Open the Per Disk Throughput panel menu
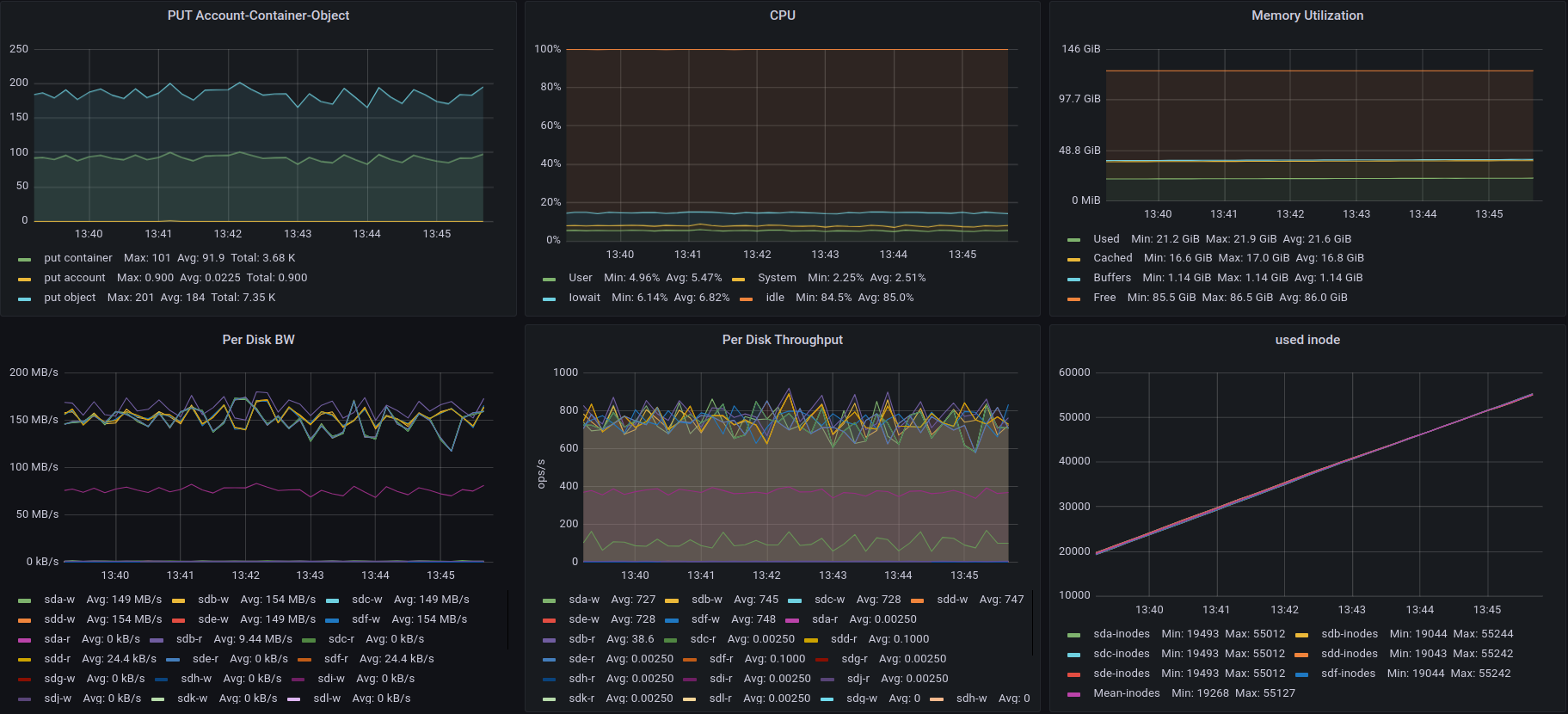This screenshot has width=1568, height=714. coord(782,340)
